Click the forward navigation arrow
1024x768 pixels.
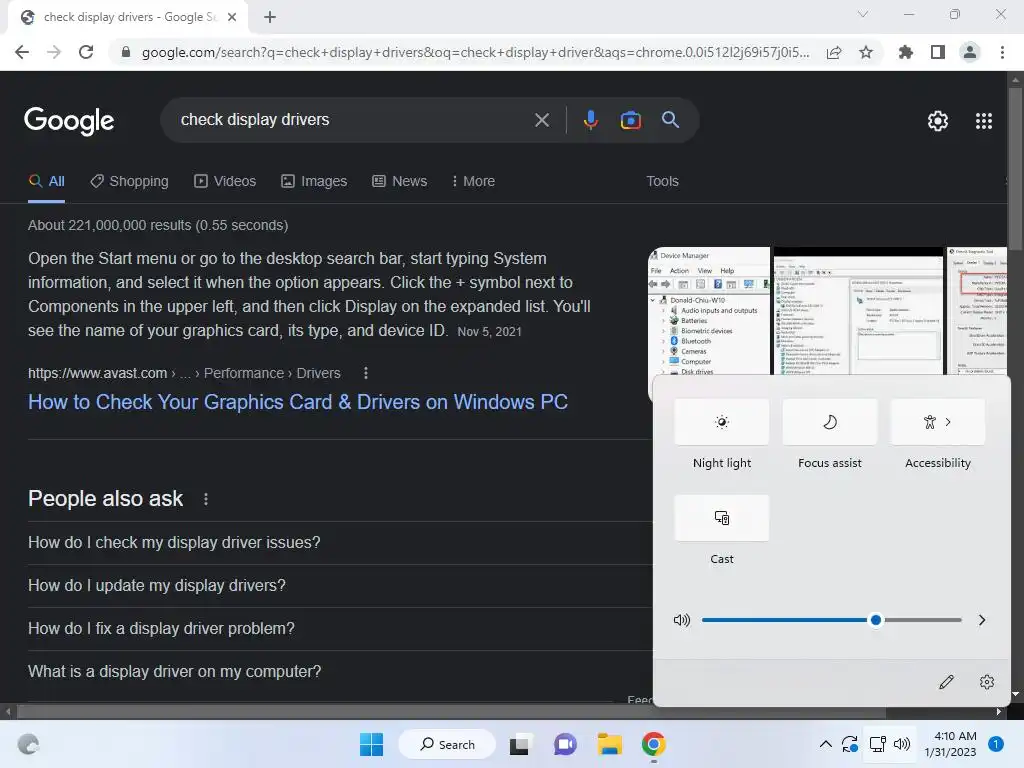pos(54,52)
